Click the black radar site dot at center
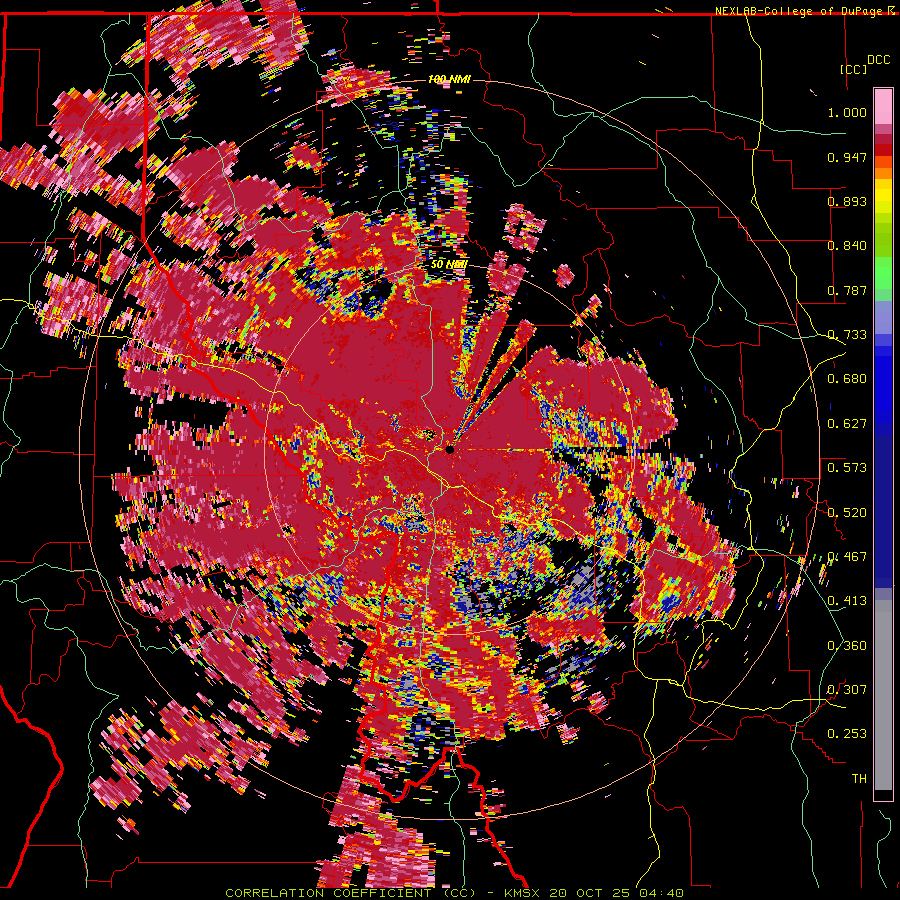The width and height of the screenshot is (900, 900). [x=450, y=449]
